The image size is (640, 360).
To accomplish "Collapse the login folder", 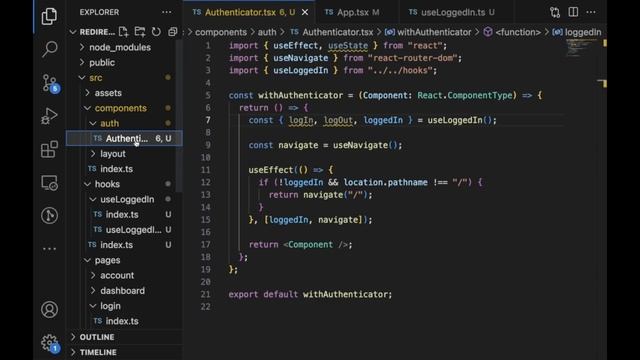I will point(110,306).
